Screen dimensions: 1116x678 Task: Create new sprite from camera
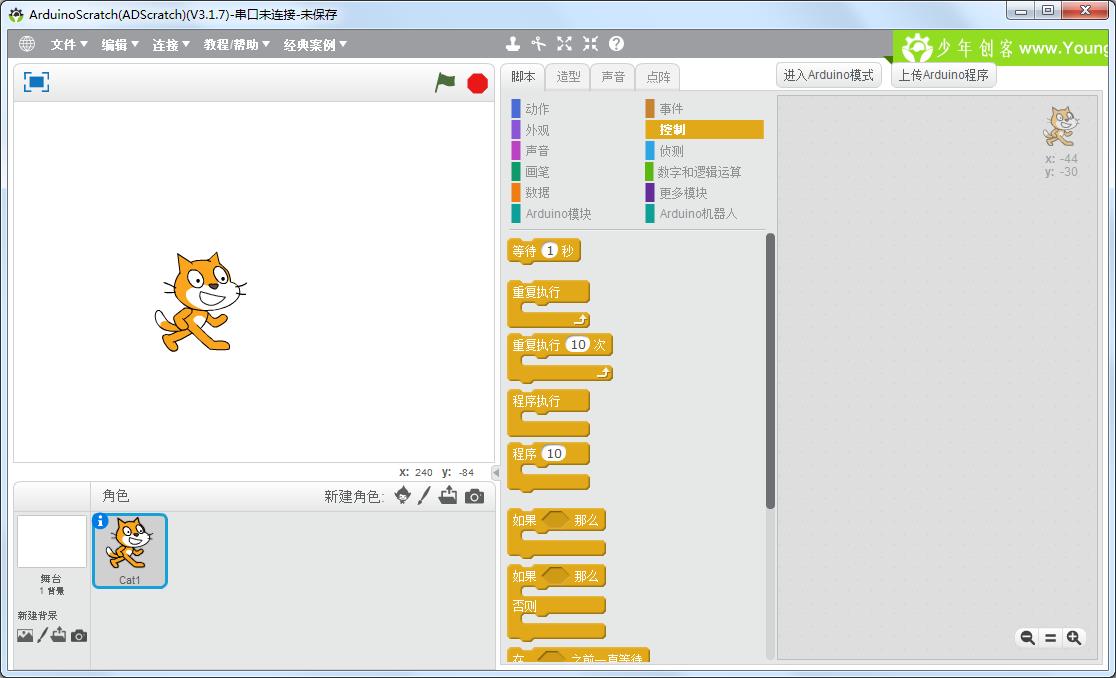pos(474,496)
